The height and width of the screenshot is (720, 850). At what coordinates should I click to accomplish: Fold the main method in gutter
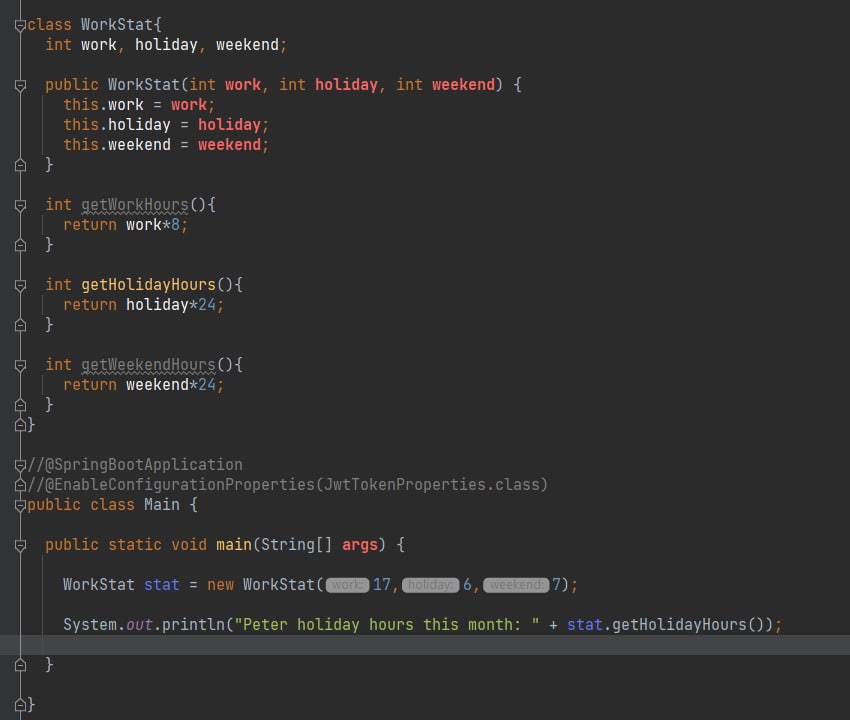point(20,545)
